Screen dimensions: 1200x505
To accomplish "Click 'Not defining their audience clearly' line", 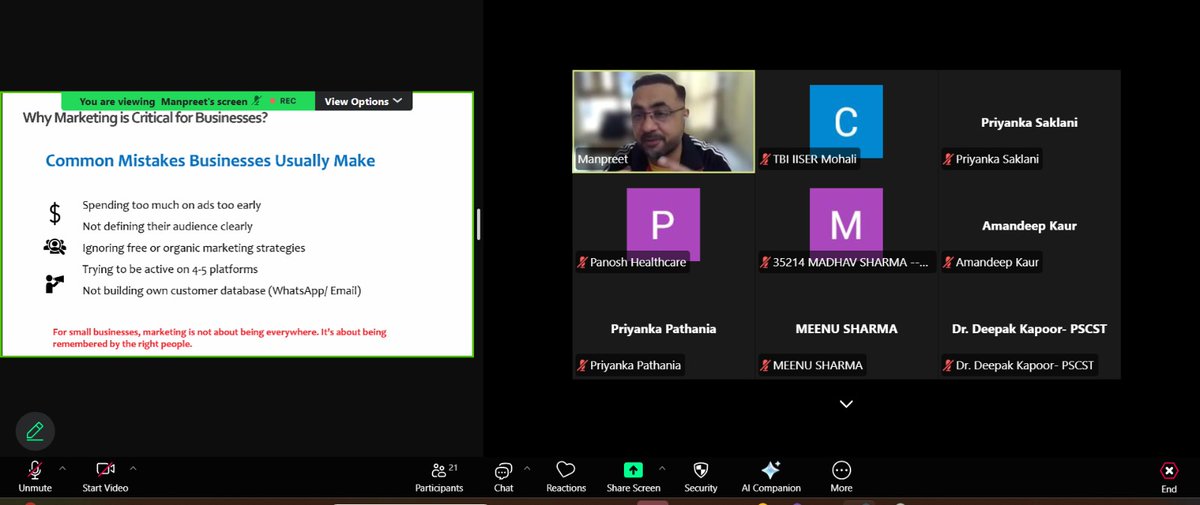I will coord(168,227).
